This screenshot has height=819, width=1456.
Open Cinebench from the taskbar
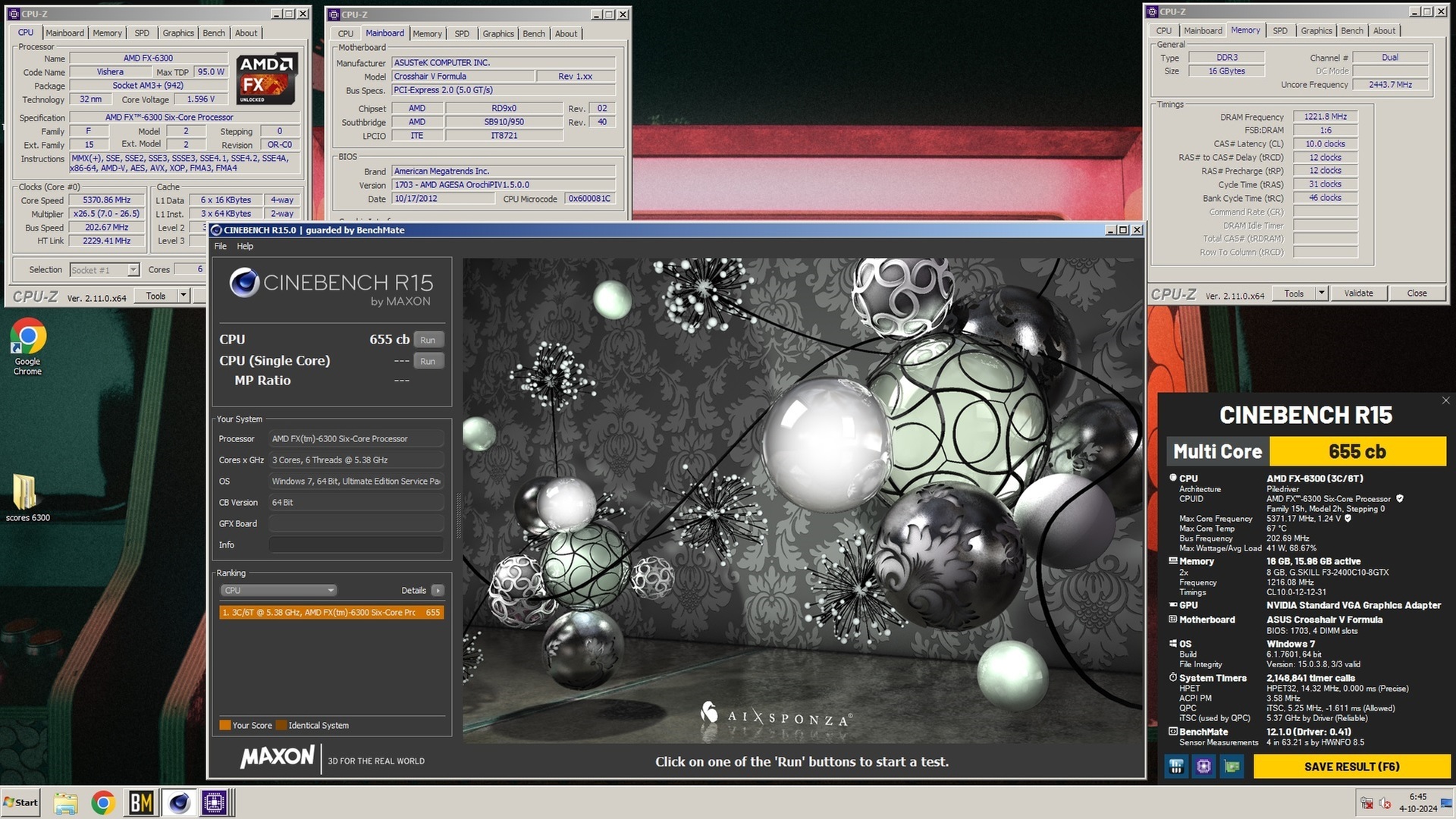point(179,802)
